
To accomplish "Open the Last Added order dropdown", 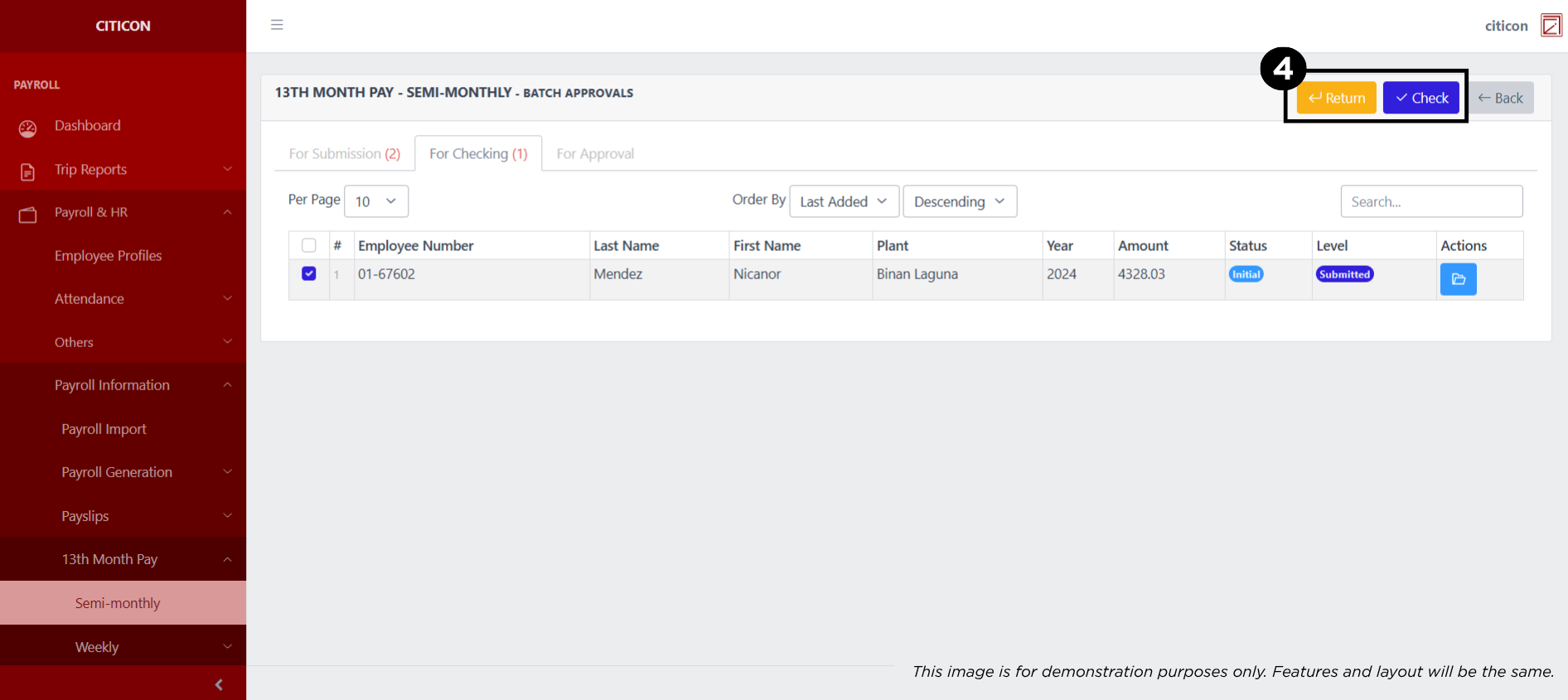I will 843,201.
